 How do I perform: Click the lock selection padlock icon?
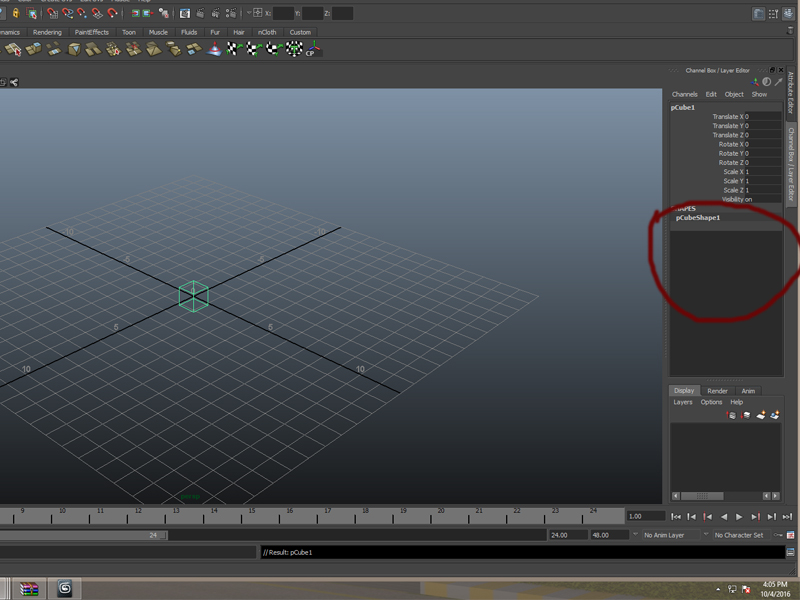(15, 12)
